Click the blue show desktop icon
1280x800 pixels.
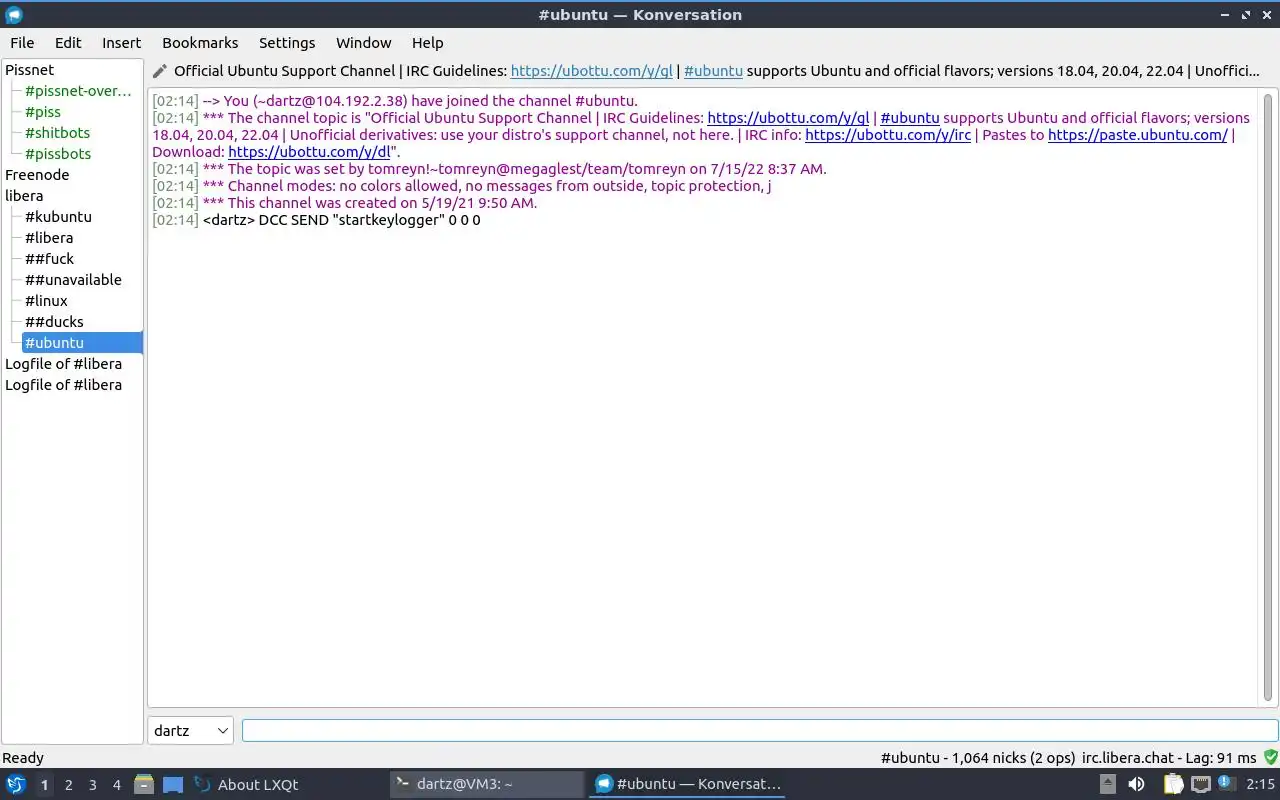click(173, 784)
